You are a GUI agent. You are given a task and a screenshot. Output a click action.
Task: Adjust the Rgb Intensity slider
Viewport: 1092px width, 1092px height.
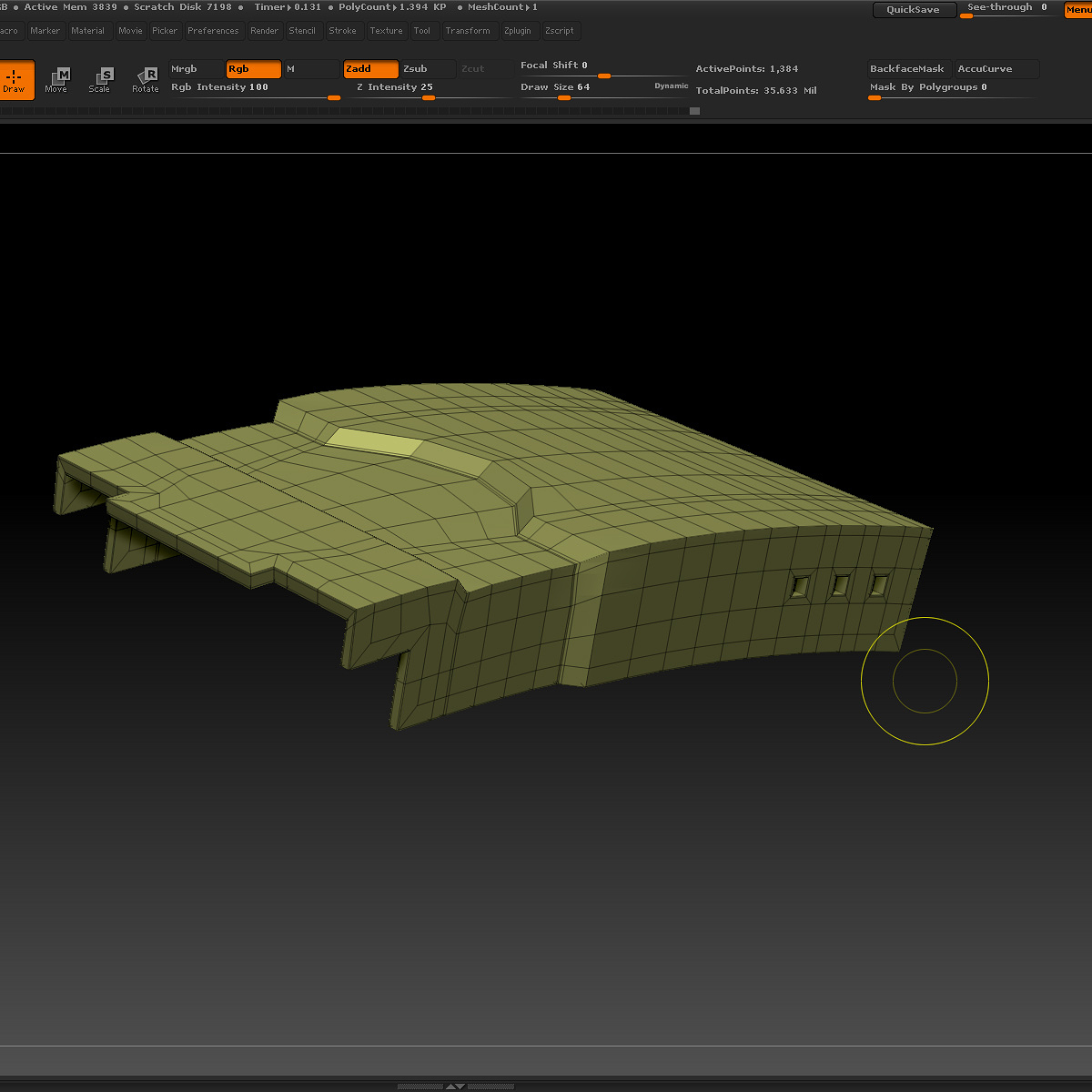pos(255,89)
